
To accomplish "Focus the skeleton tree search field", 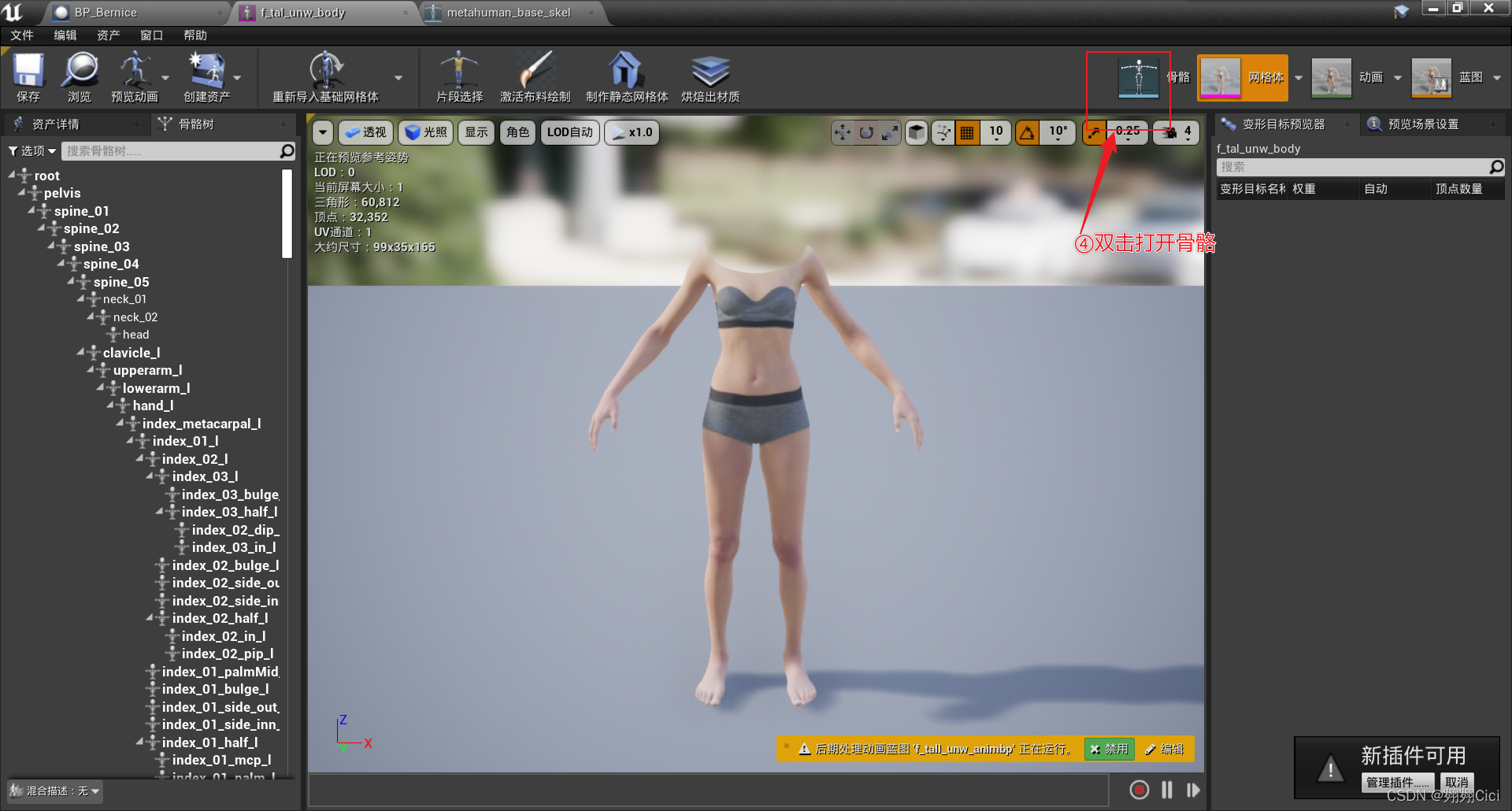I will point(170,150).
